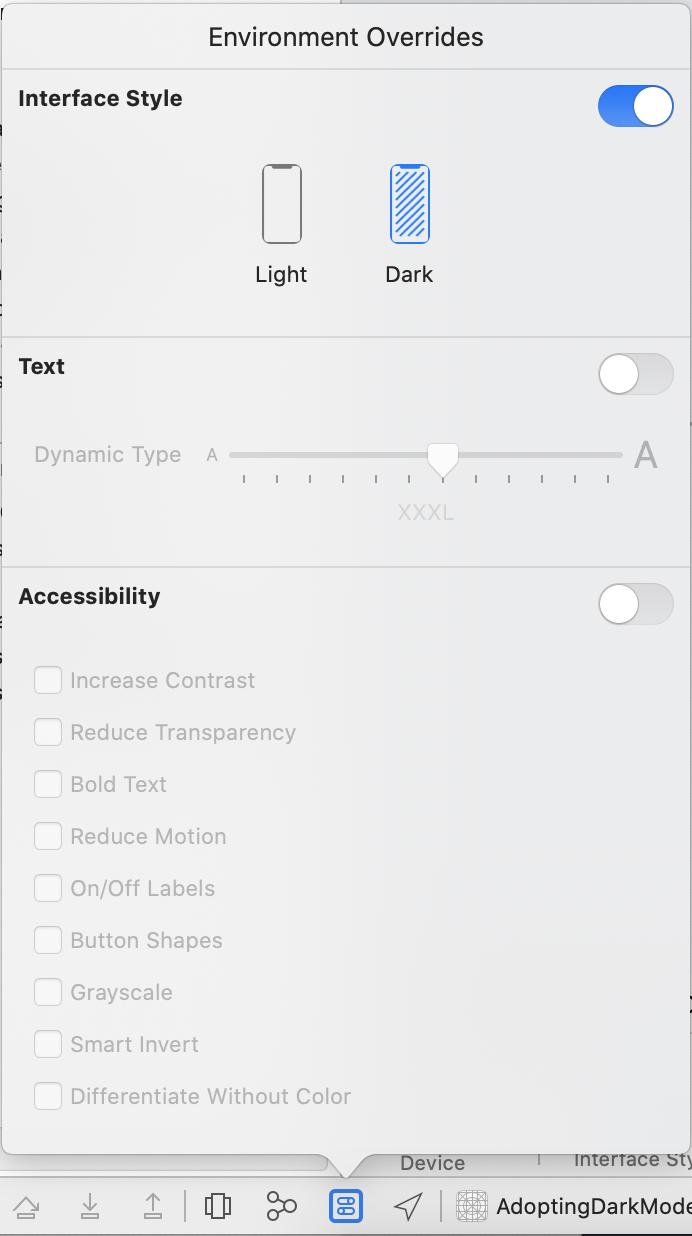Click the Step Over icon in debug bar

(x=26, y=1207)
